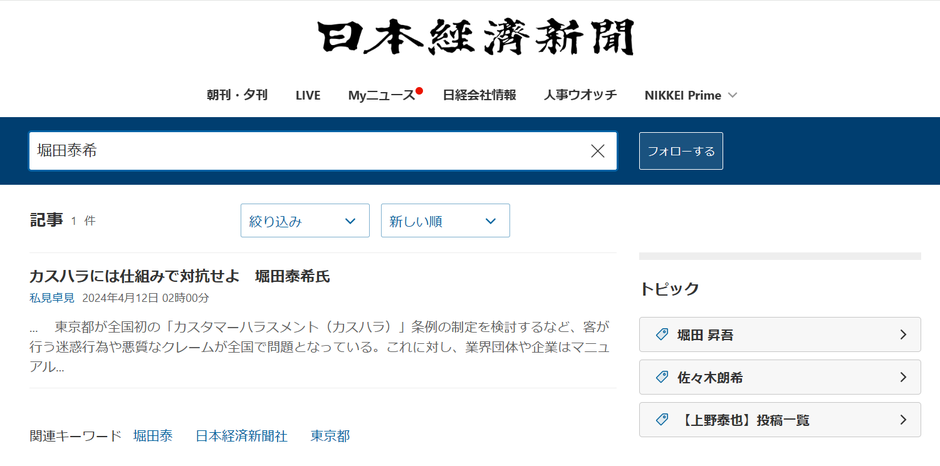Image resolution: width=940 pixels, height=466 pixels.
Task: Open 【上野泰也】投稿一覧 topic button
Action: point(780,420)
